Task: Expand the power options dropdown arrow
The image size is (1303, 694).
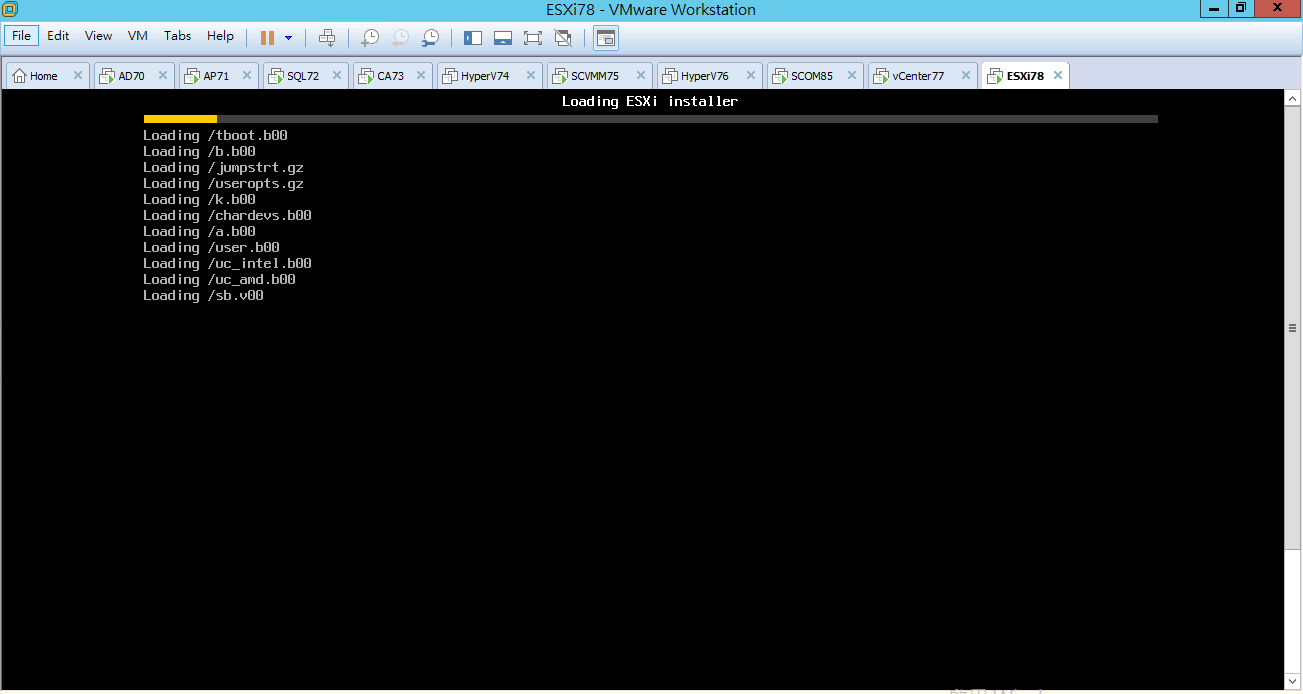Action: pyautogui.click(x=289, y=38)
